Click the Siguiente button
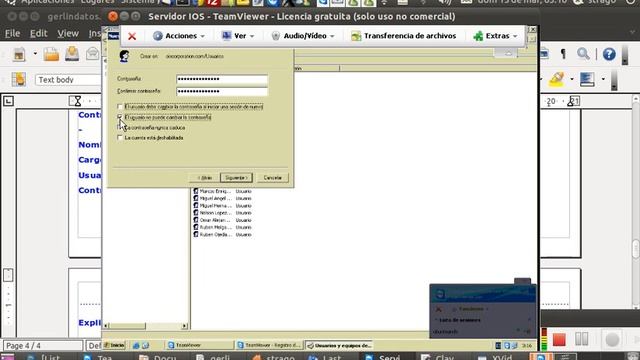The height and width of the screenshot is (360, 640). coord(236,178)
